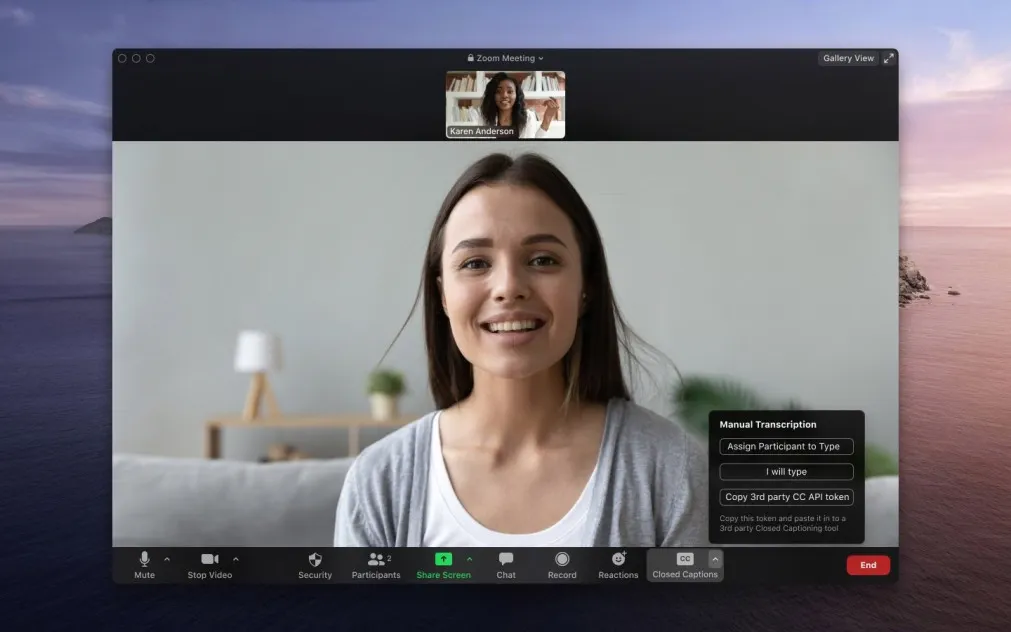Screen dimensions: 1011x632
Task: Open the Participants panel
Action: pyautogui.click(x=376, y=565)
